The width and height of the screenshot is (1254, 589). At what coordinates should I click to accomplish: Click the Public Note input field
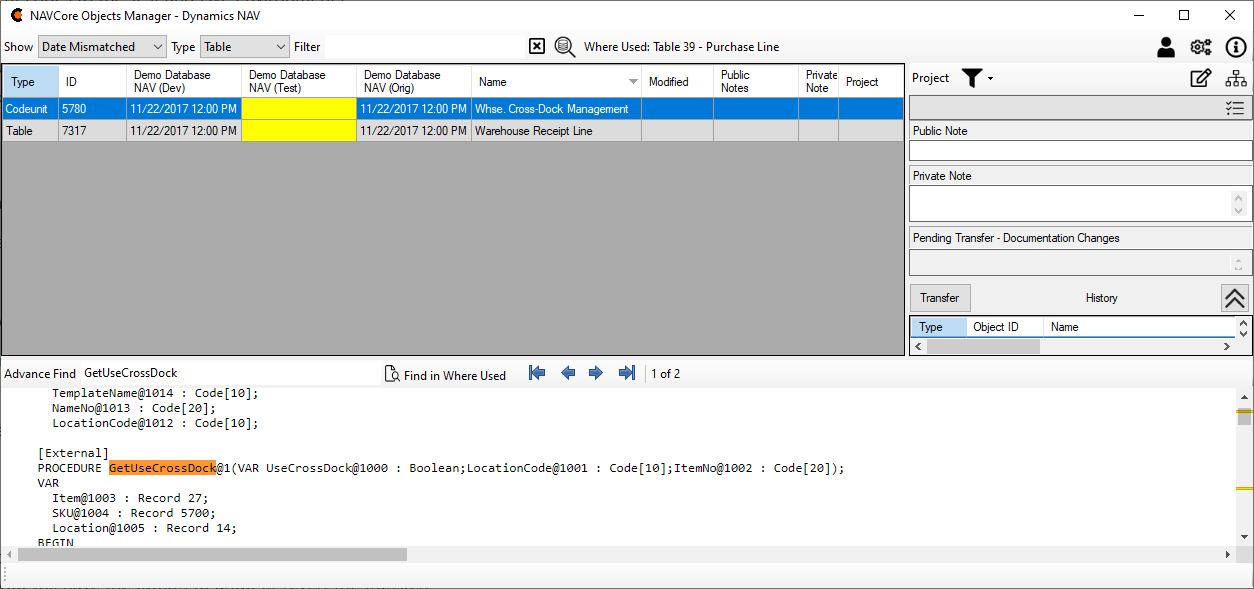point(1080,150)
